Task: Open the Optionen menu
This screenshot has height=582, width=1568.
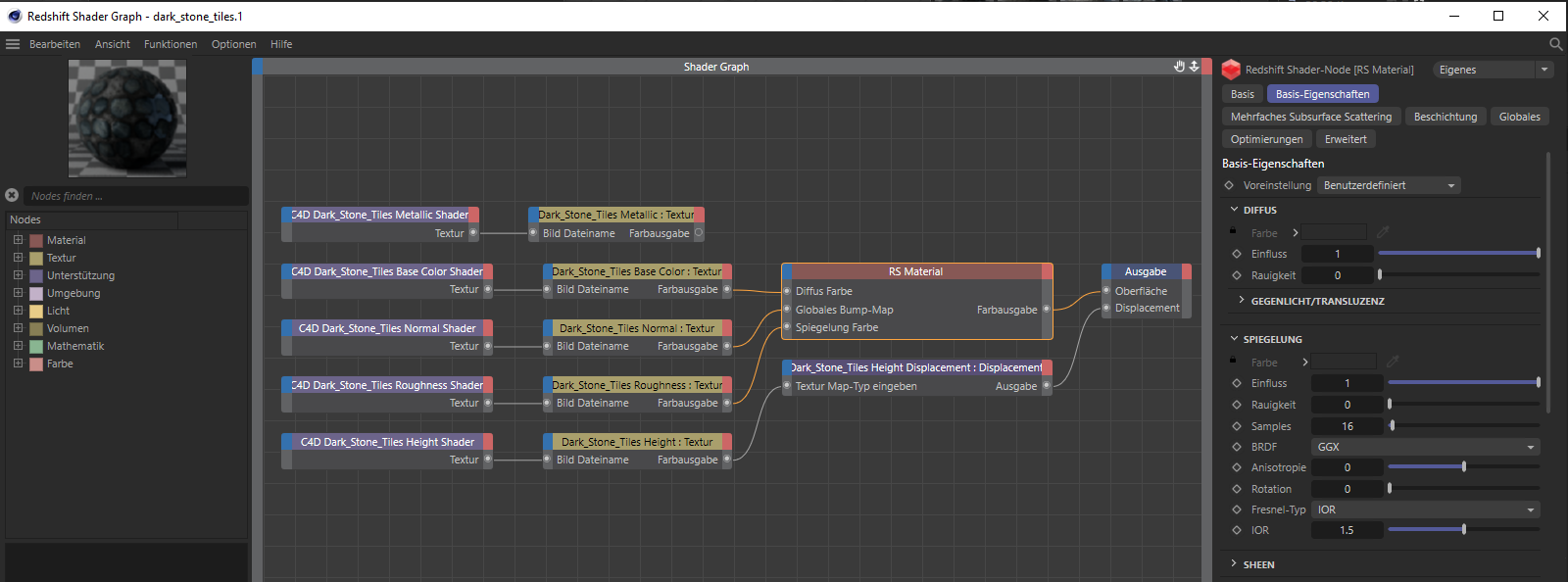Action: coord(234,44)
